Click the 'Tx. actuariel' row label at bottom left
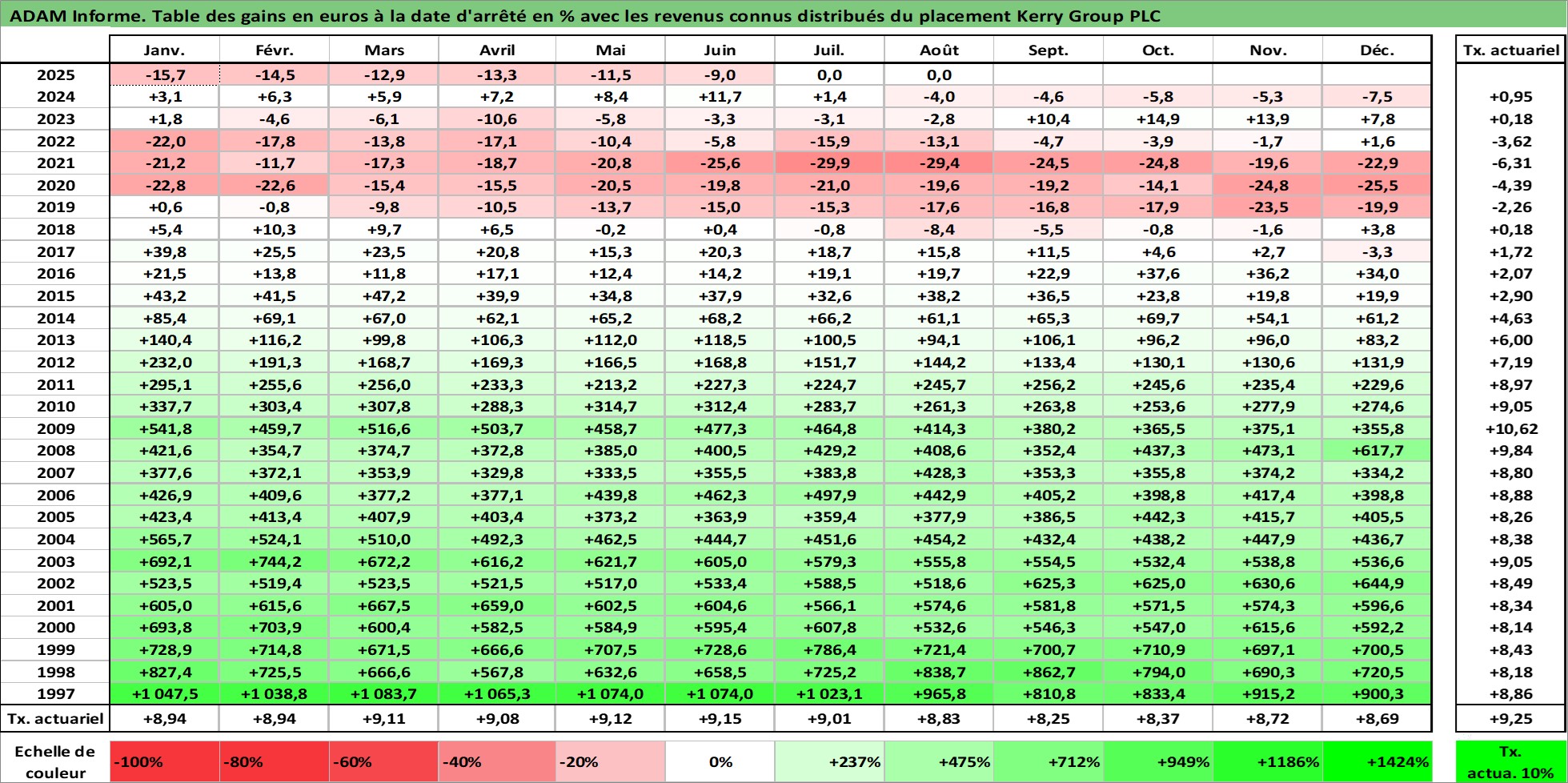 point(55,718)
